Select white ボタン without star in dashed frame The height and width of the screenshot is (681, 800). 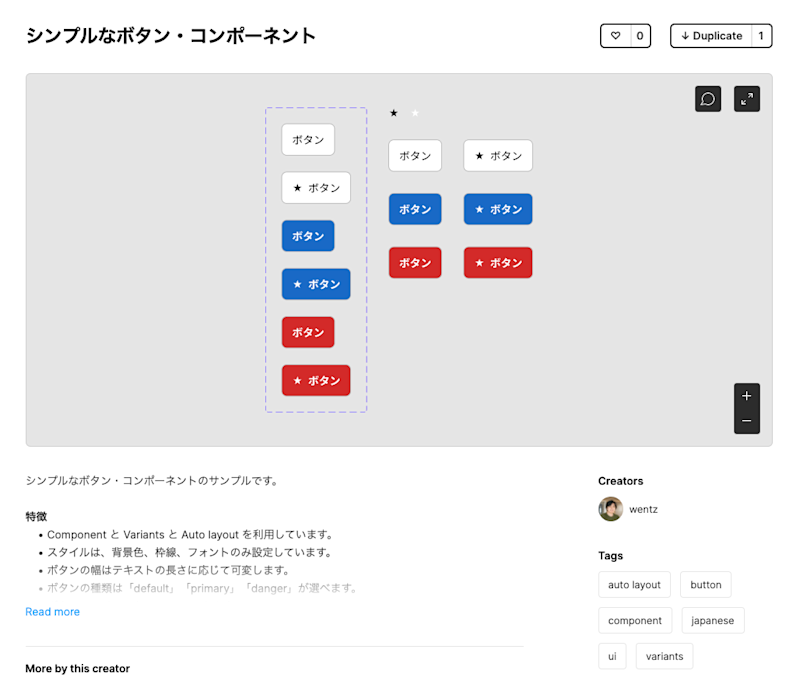click(x=308, y=139)
